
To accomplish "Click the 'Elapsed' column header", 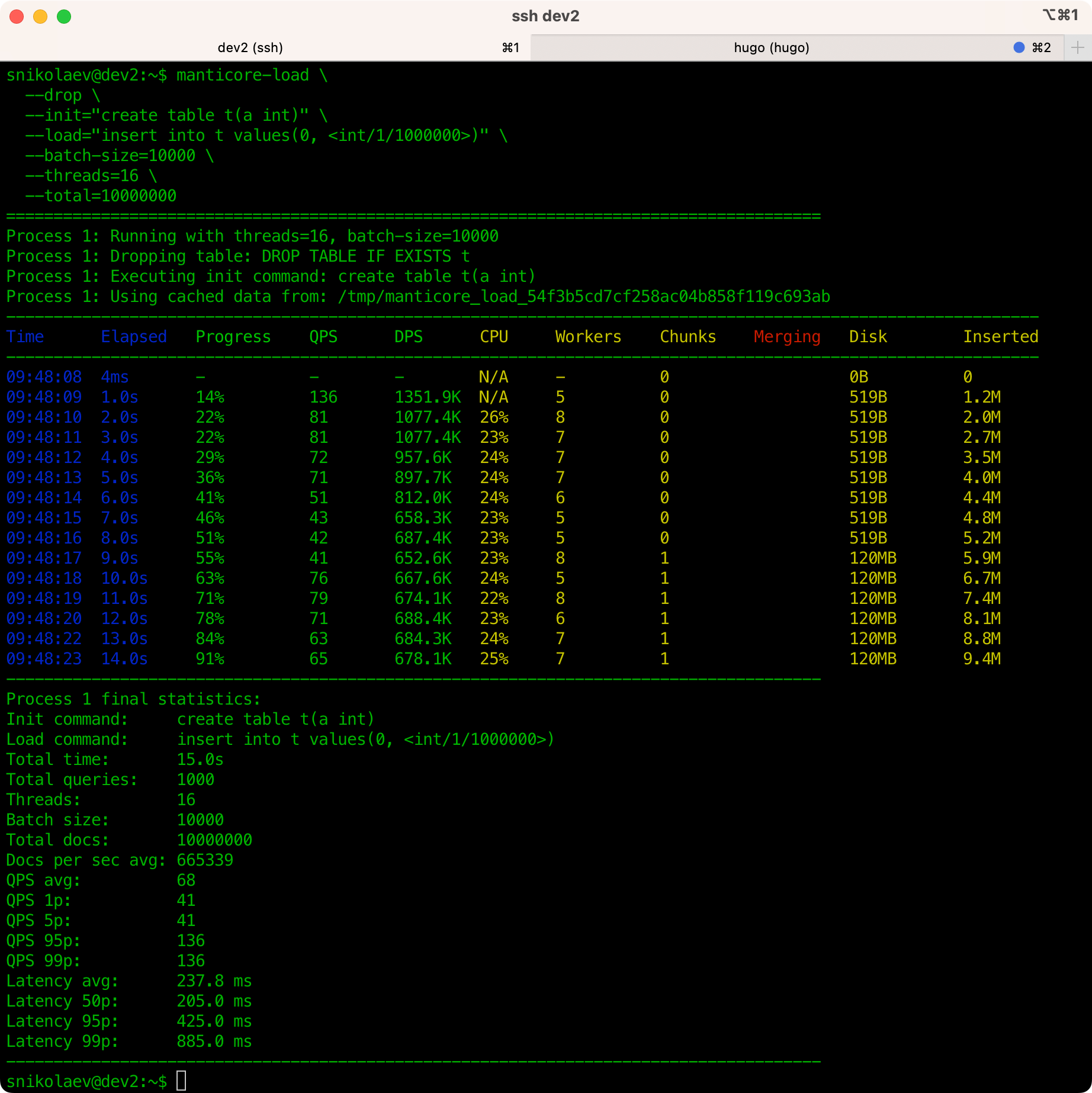I will [x=134, y=337].
